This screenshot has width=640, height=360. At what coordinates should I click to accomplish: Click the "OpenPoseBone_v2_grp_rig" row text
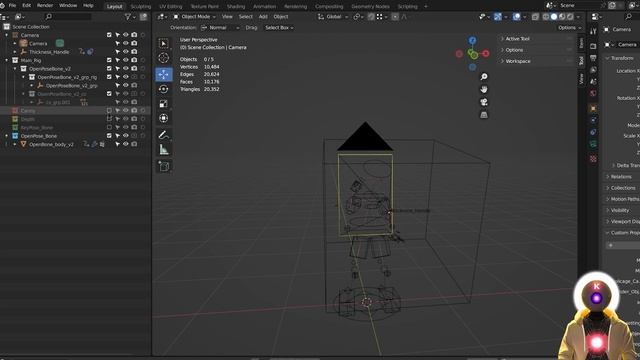(67, 77)
